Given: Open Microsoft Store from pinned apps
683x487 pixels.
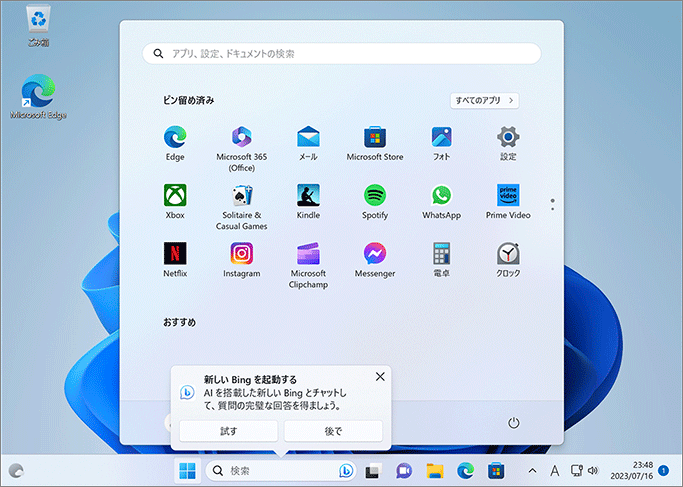Looking at the screenshot, I should 375,144.
